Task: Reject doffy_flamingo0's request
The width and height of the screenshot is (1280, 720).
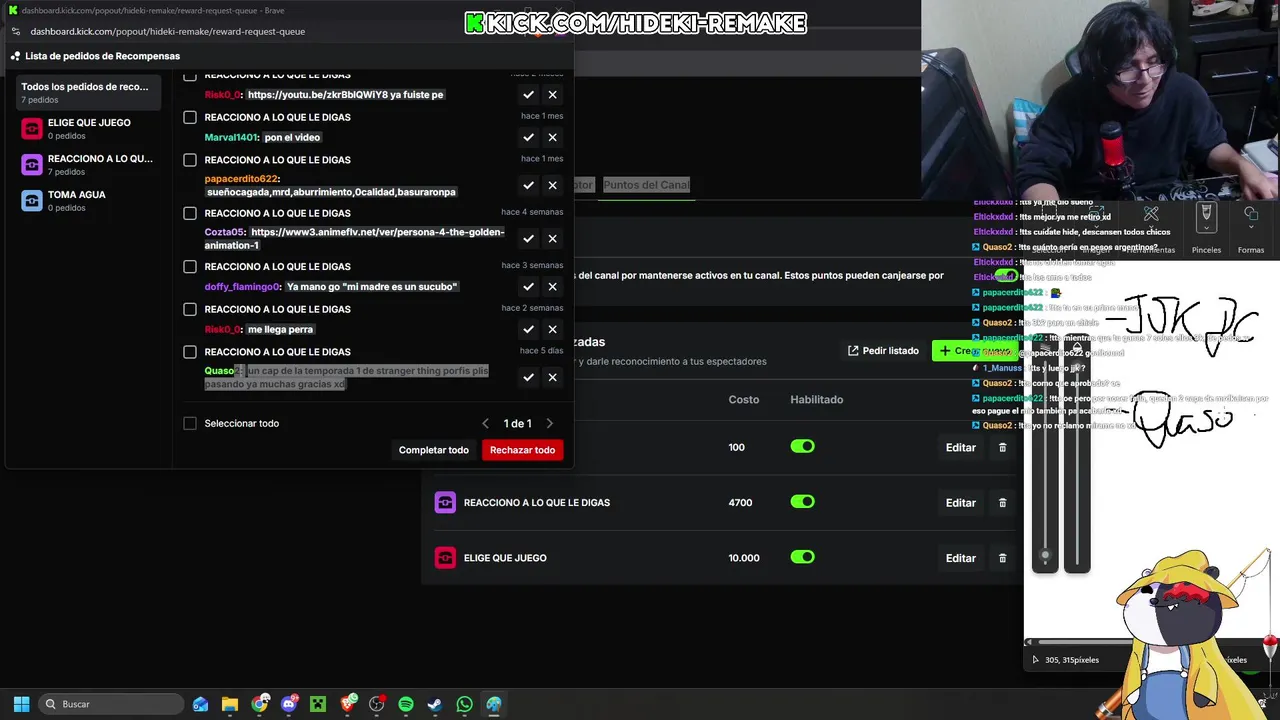Action: pyautogui.click(x=552, y=287)
